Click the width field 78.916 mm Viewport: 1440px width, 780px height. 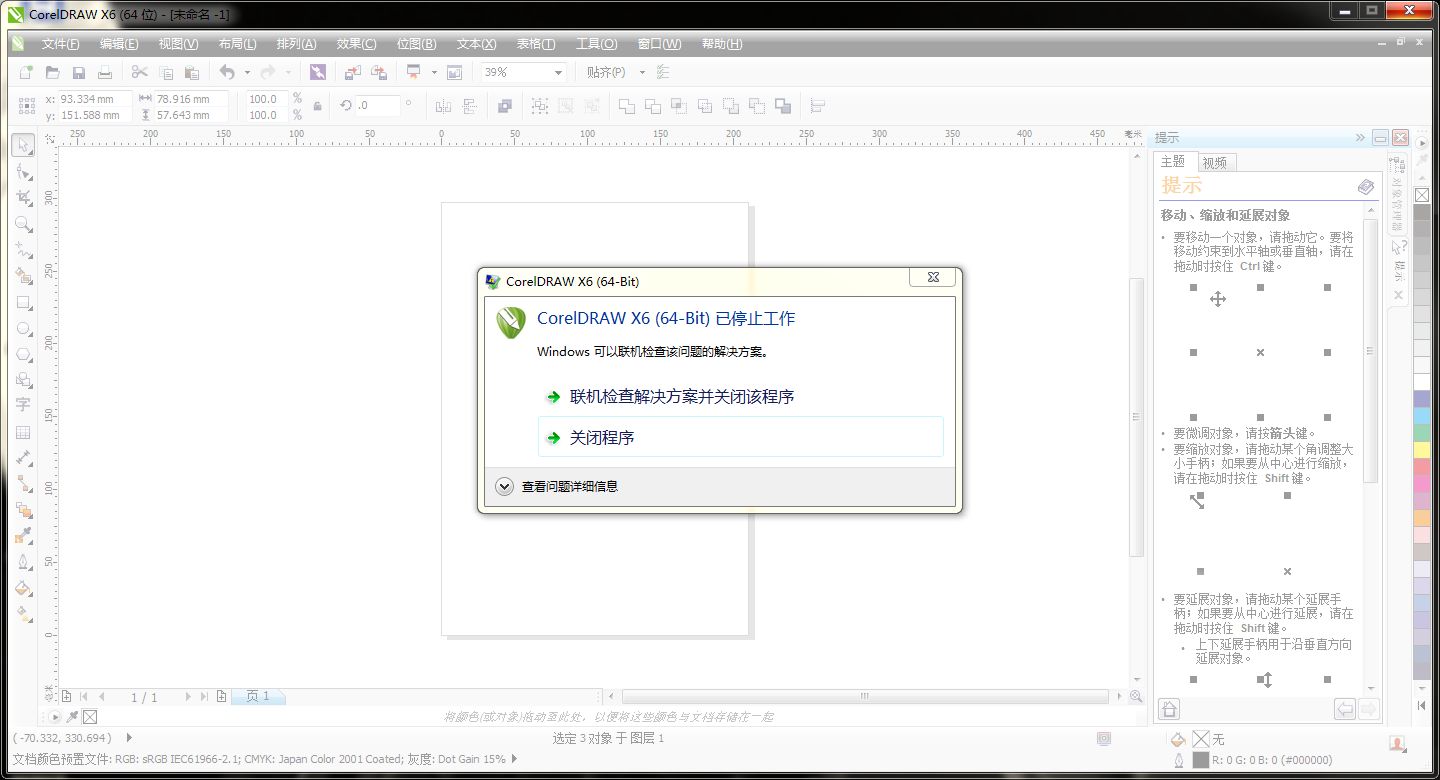coord(191,98)
